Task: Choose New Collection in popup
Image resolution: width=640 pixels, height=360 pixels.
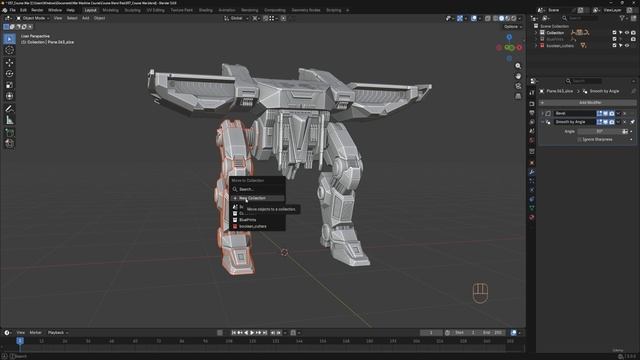Action: pyautogui.click(x=257, y=198)
